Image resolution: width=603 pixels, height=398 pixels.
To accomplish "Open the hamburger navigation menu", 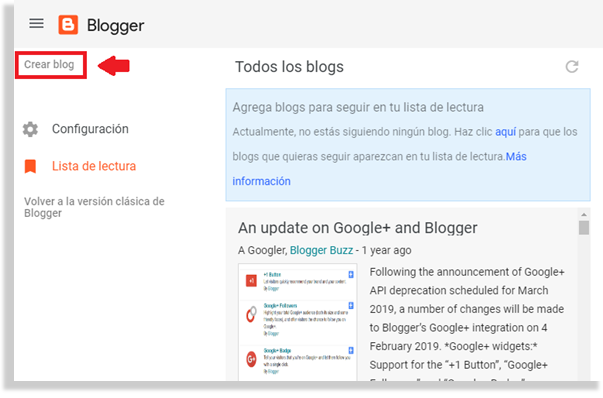I will click(37, 24).
